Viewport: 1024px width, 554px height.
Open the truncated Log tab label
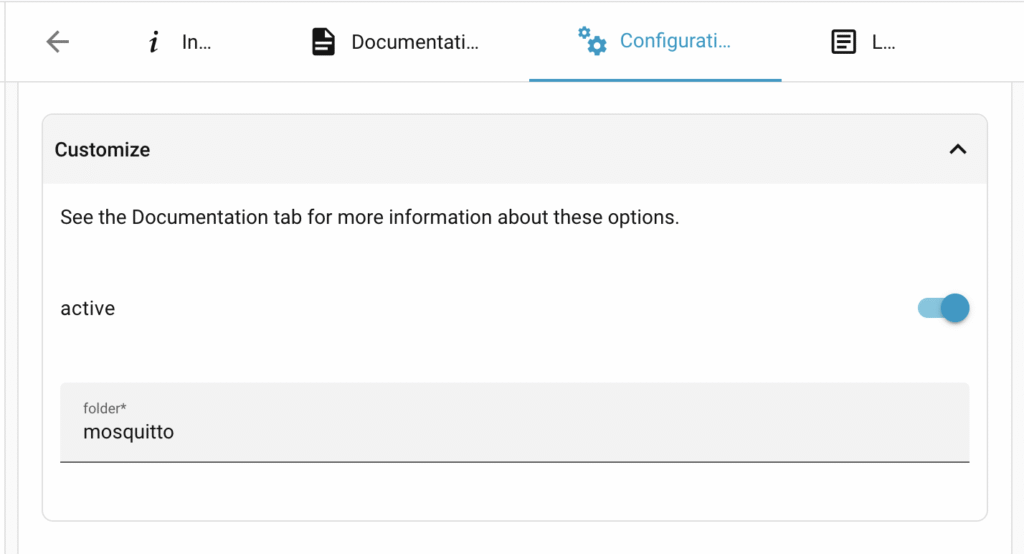[x=883, y=42]
